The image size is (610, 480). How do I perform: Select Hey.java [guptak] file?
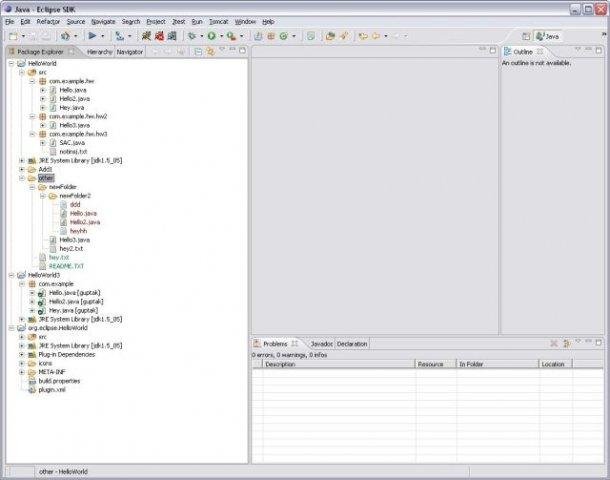(x=73, y=310)
